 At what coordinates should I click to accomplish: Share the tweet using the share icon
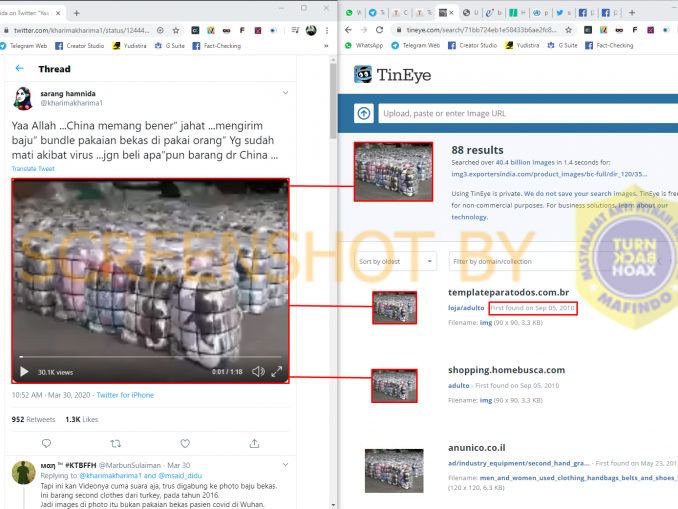254,443
